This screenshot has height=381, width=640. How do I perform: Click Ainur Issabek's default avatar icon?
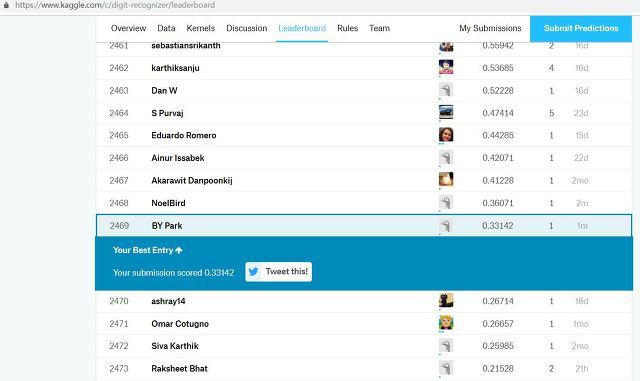pyautogui.click(x=446, y=157)
